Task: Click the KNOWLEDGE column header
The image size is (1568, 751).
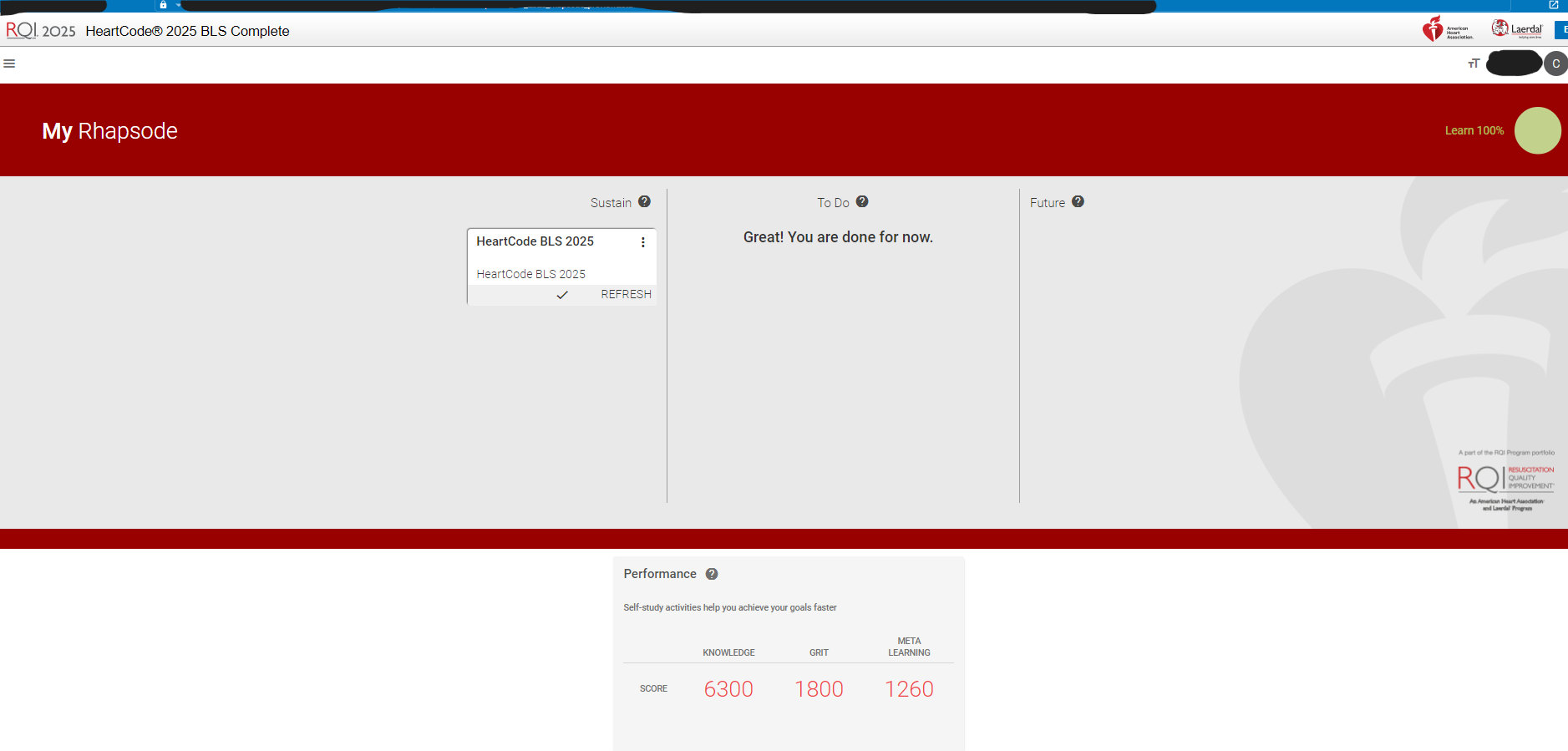Action: coord(728,652)
